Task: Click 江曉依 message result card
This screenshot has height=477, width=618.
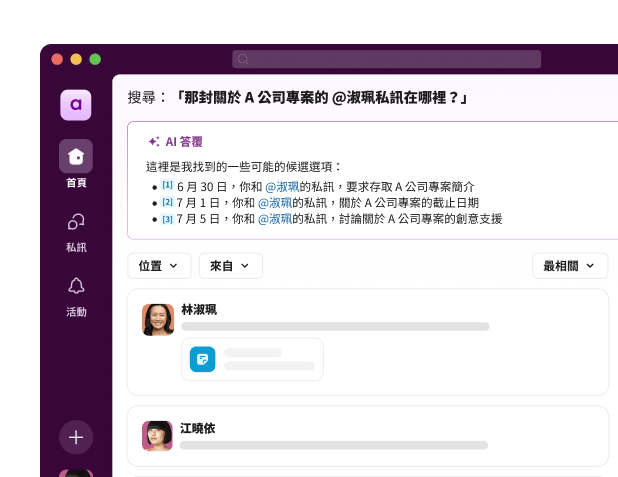Action: click(x=368, y=436)
